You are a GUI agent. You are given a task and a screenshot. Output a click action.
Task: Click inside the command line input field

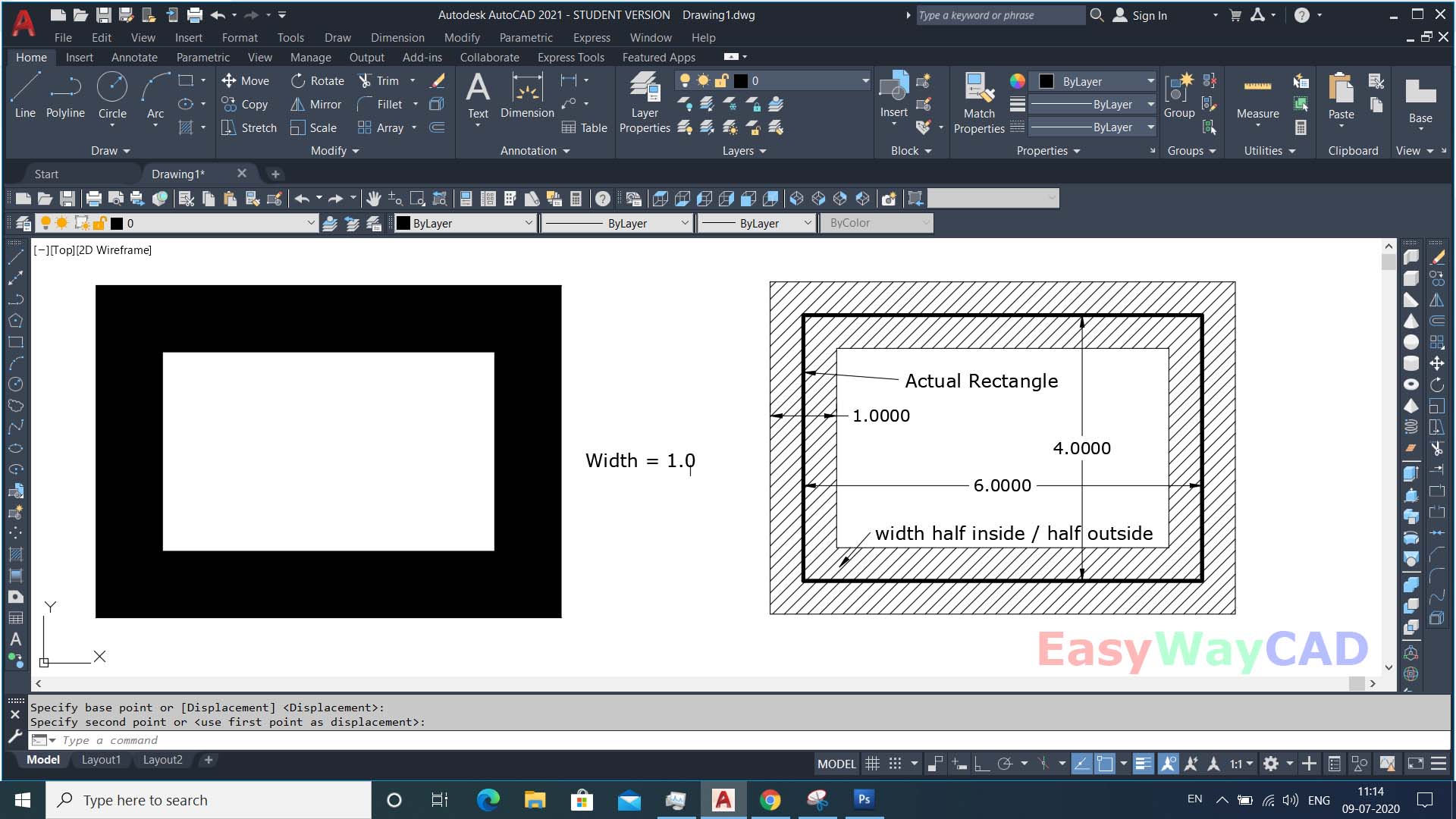(227, 740)
